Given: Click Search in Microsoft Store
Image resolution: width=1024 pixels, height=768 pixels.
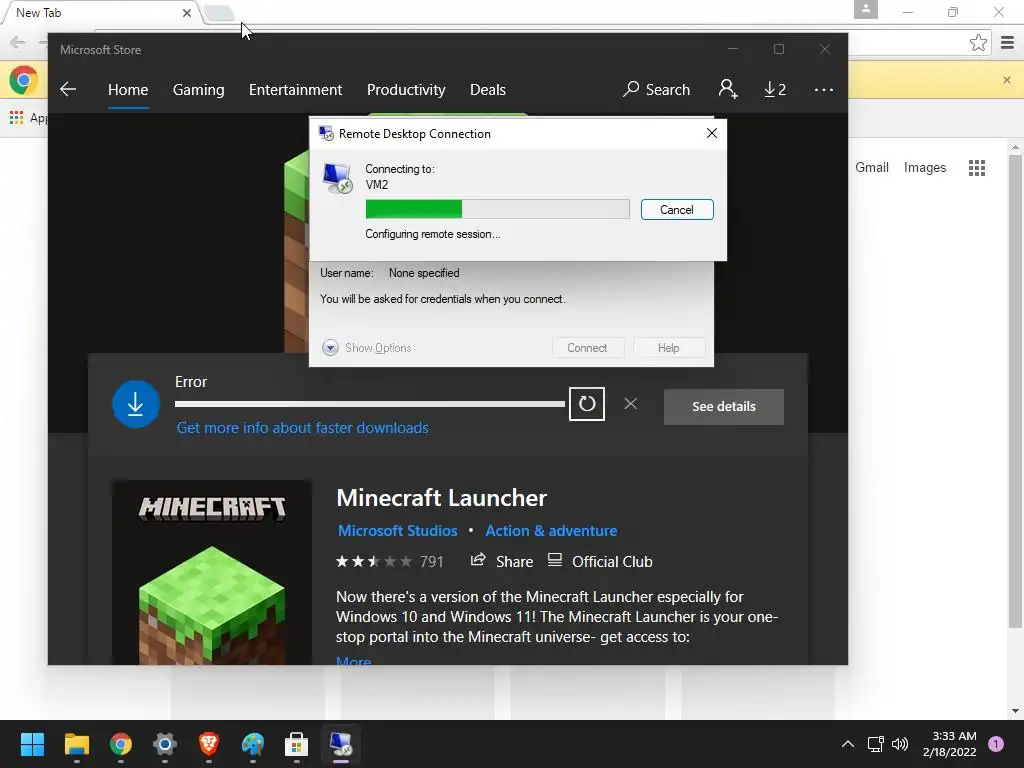Looking at the screenshot, I should [x=656, y=89].
